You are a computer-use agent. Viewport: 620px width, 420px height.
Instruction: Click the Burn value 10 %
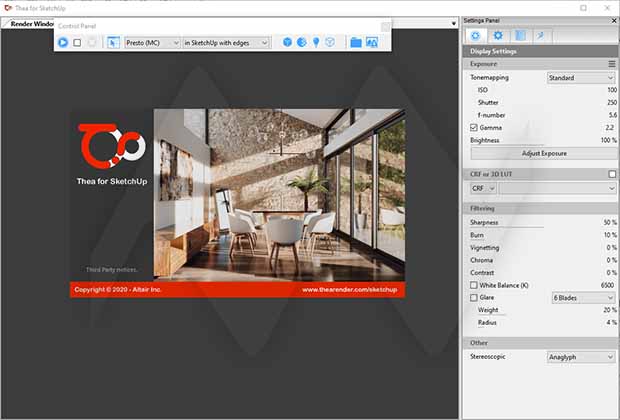[x=610, y=235]
